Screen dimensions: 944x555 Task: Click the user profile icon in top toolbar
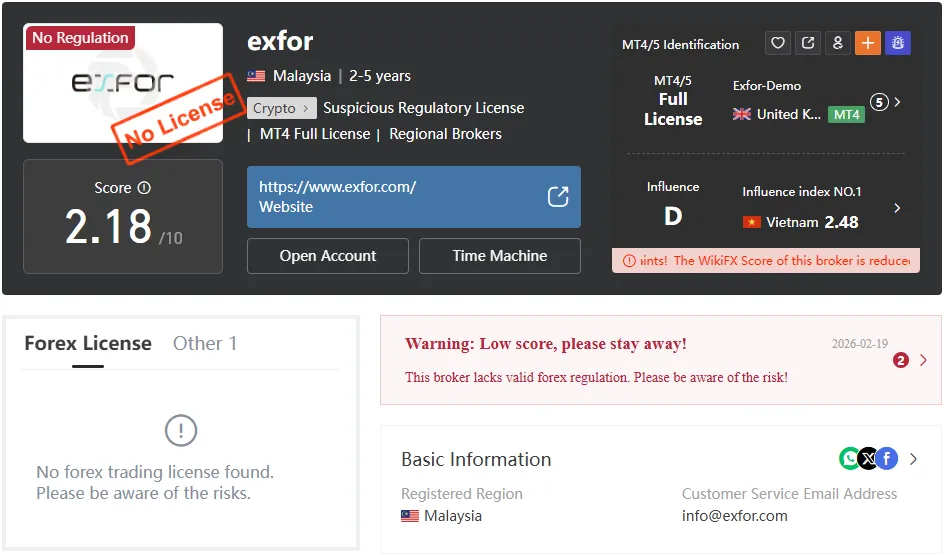pos(837,43)
